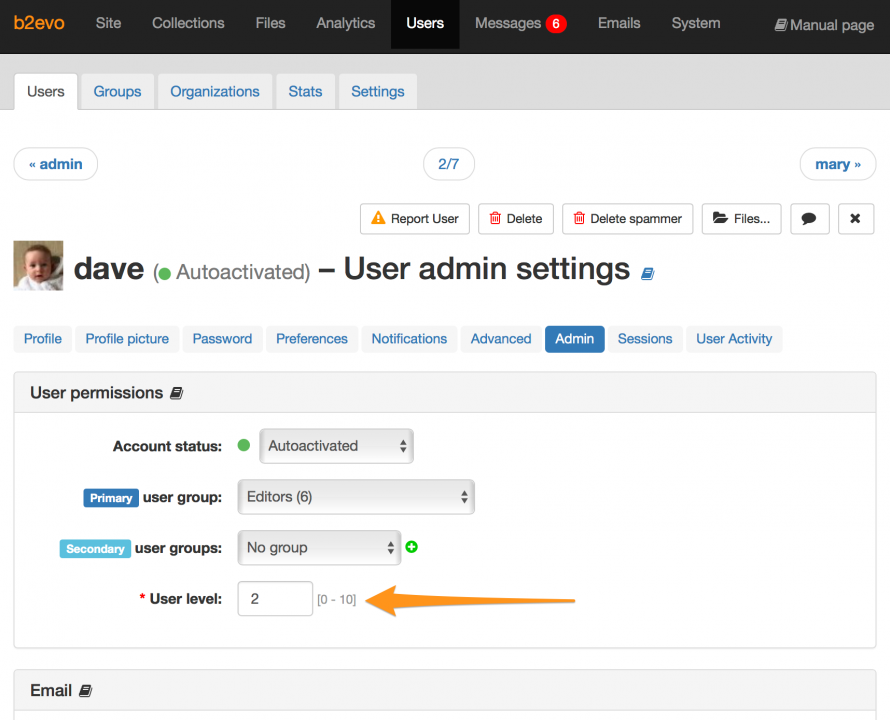This screenshot has width=890, height=720.
Task: Open the Users menu in top bar
Action: coord(425,23)
